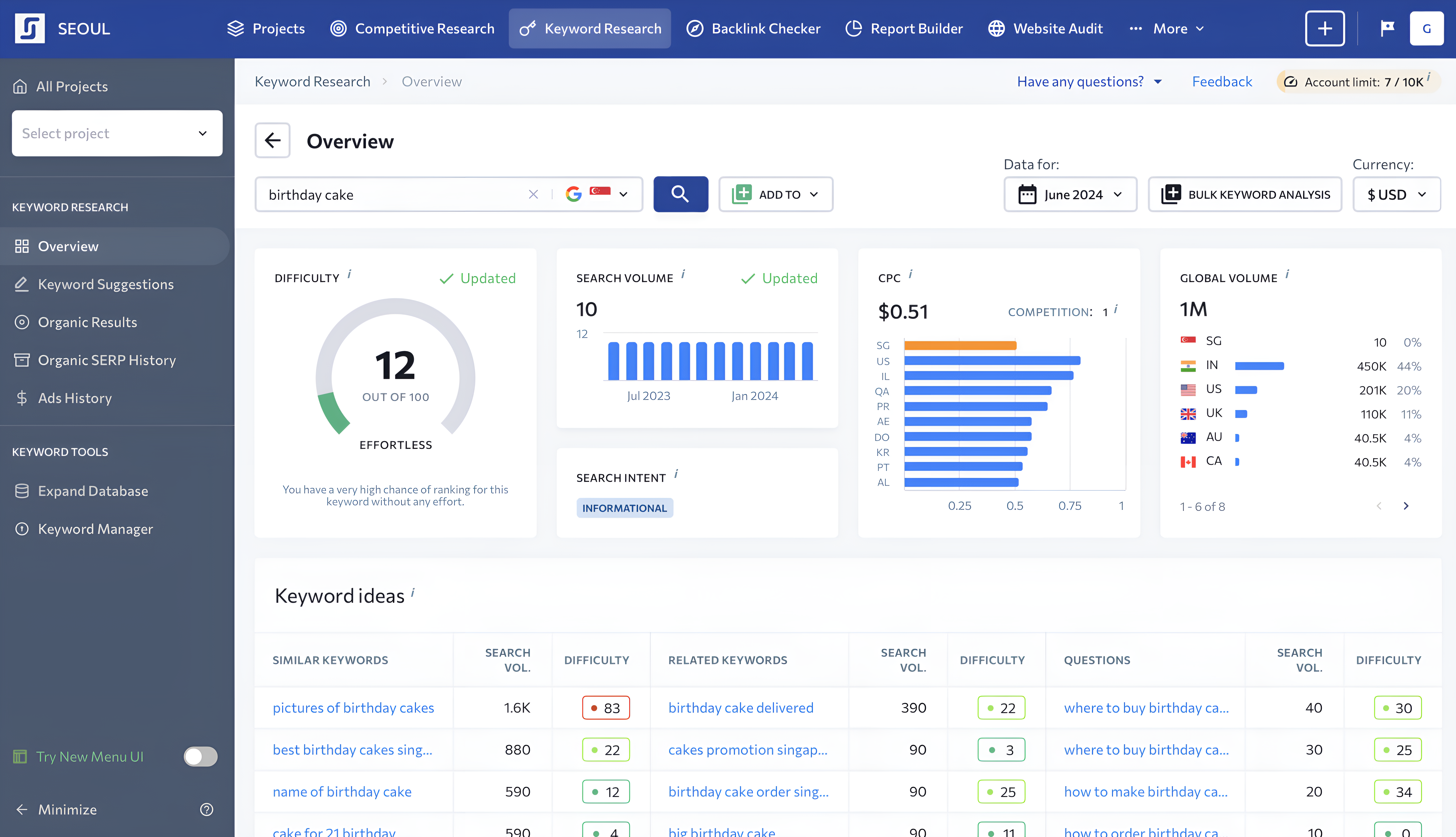Click Keyword Research breadcrumb link

click(x=312, y=82)
